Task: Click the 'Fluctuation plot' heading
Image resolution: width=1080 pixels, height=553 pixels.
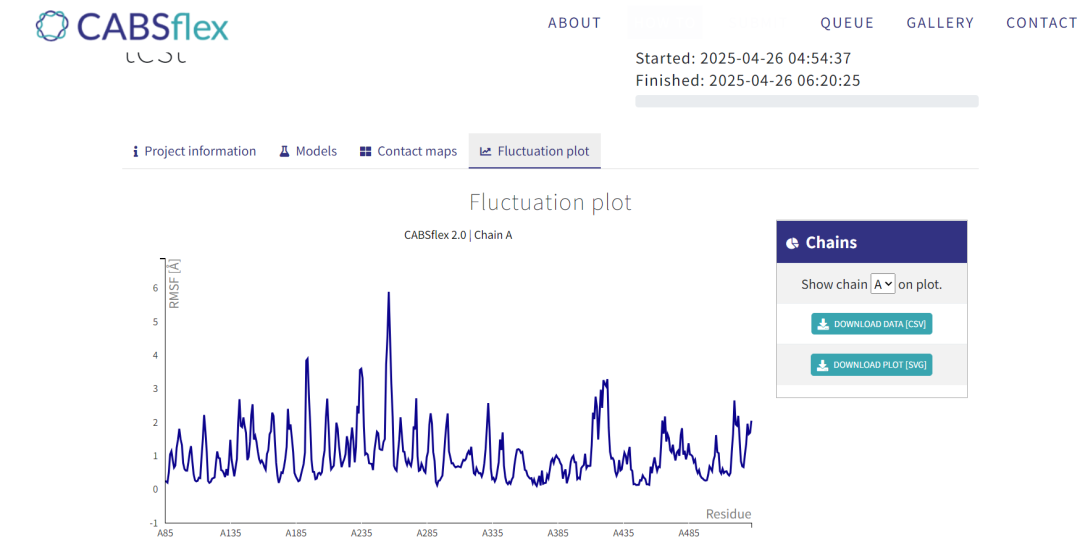Action: (x=550, y=202)
